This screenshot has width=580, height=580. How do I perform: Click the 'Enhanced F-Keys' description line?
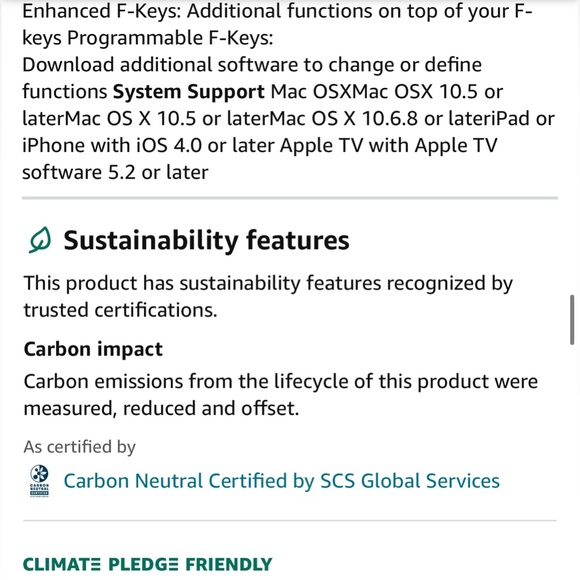(x=277, y=11)
